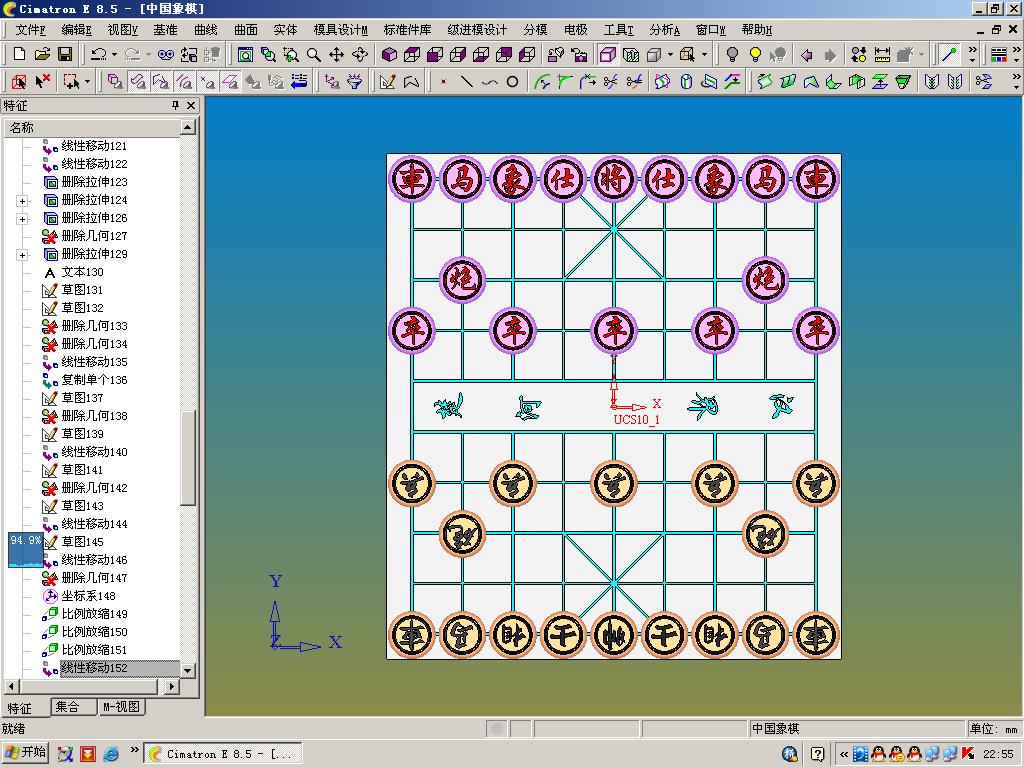Viewport: 1024px width, 768px height.
Task: Switch to the M-视图 tab
Action: (121, 707)
